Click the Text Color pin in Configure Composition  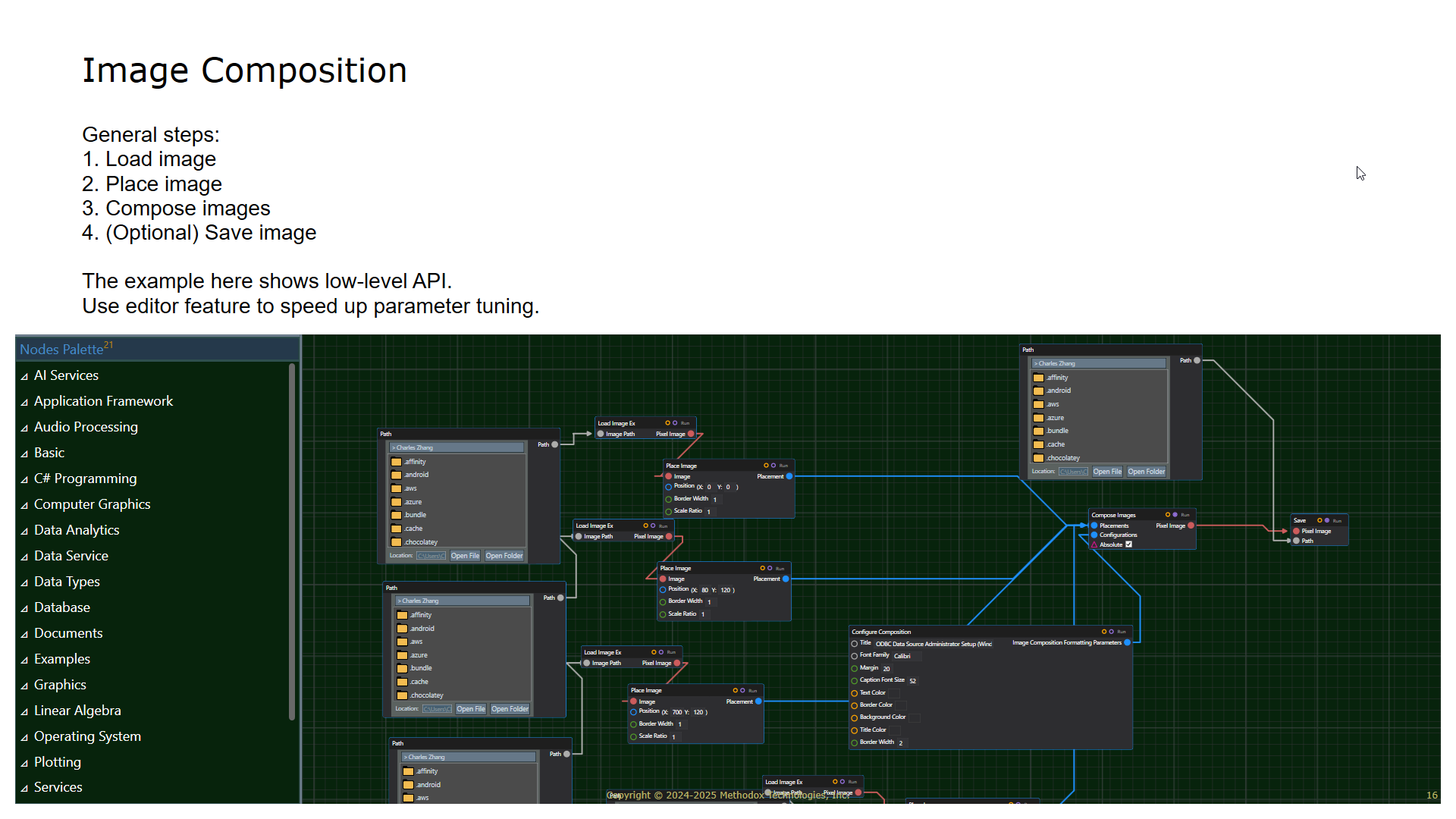[x=855, y=693]
